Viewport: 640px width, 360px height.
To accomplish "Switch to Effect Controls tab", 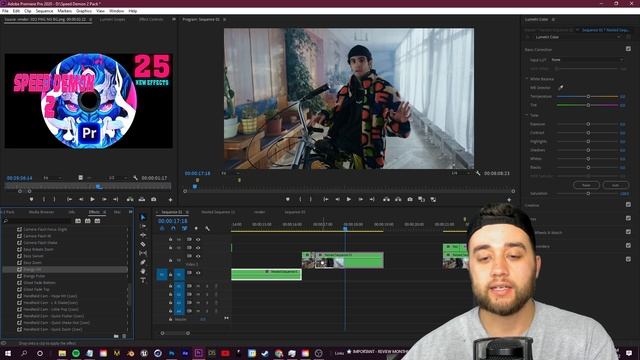I will [151, 19].
